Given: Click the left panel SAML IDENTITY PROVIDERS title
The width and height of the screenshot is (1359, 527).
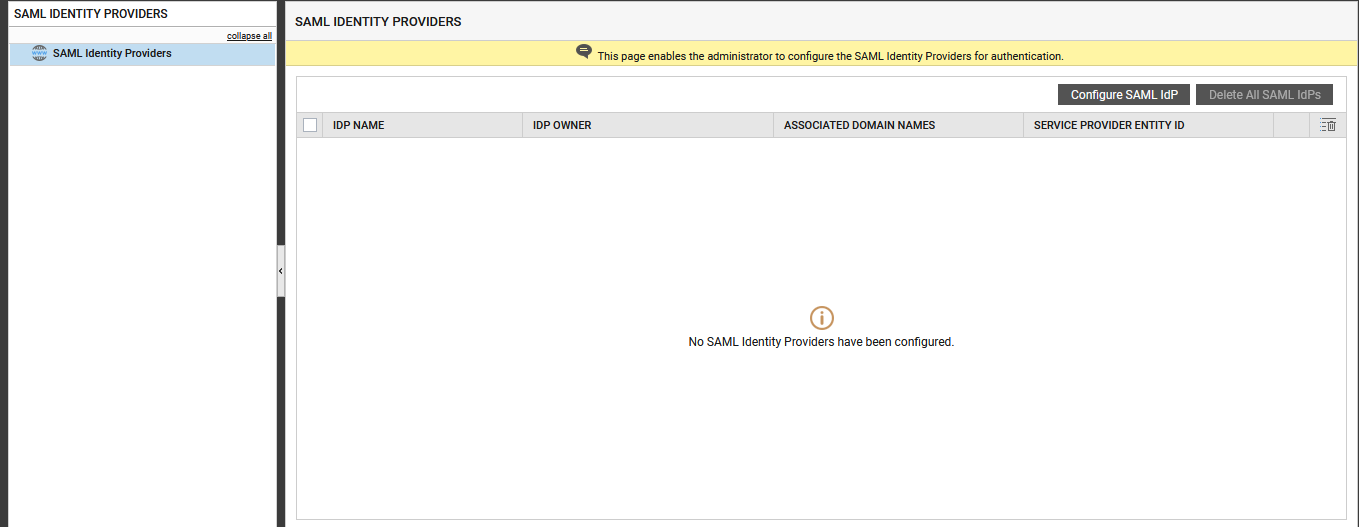Looking at the screenshot, I should pos(91,14).
